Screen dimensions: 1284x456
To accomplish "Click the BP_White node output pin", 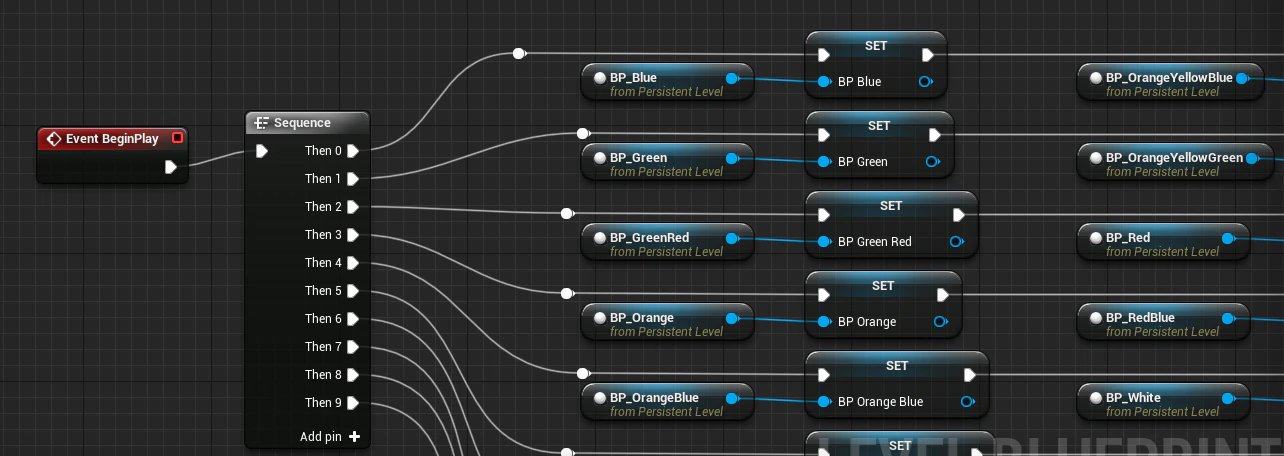I will pos(1228,398).
